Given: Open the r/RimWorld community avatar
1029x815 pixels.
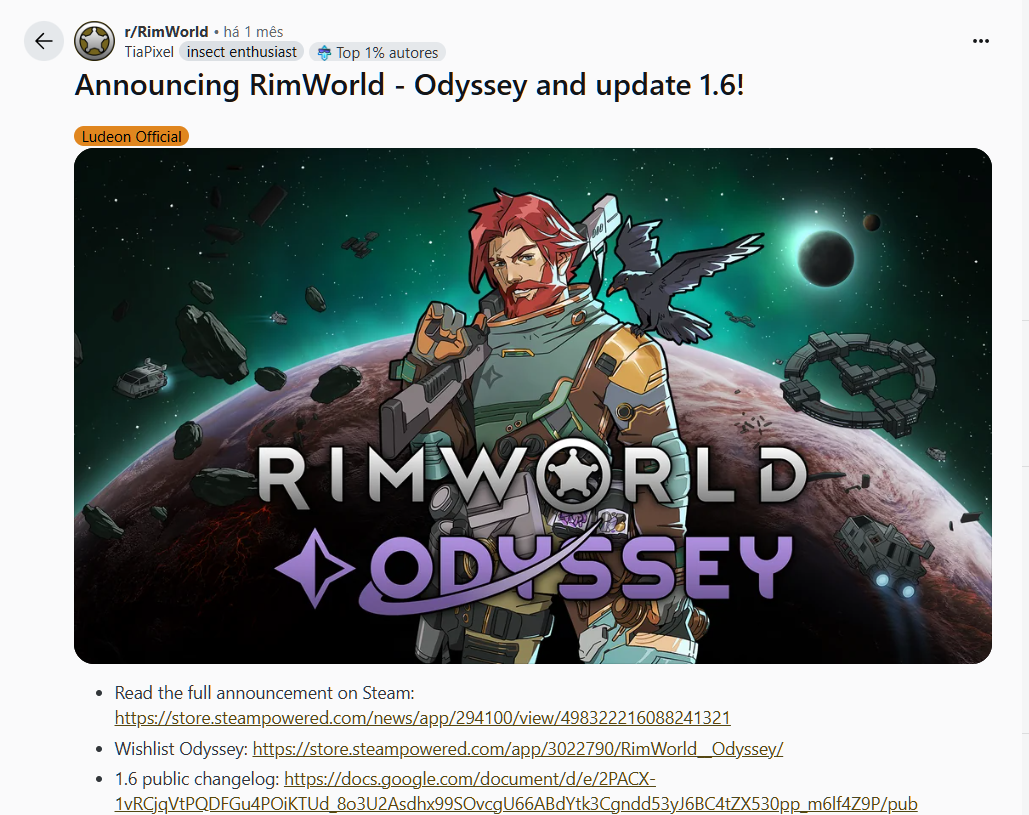Looking at the screenshot, I should [x=94, y=41].
